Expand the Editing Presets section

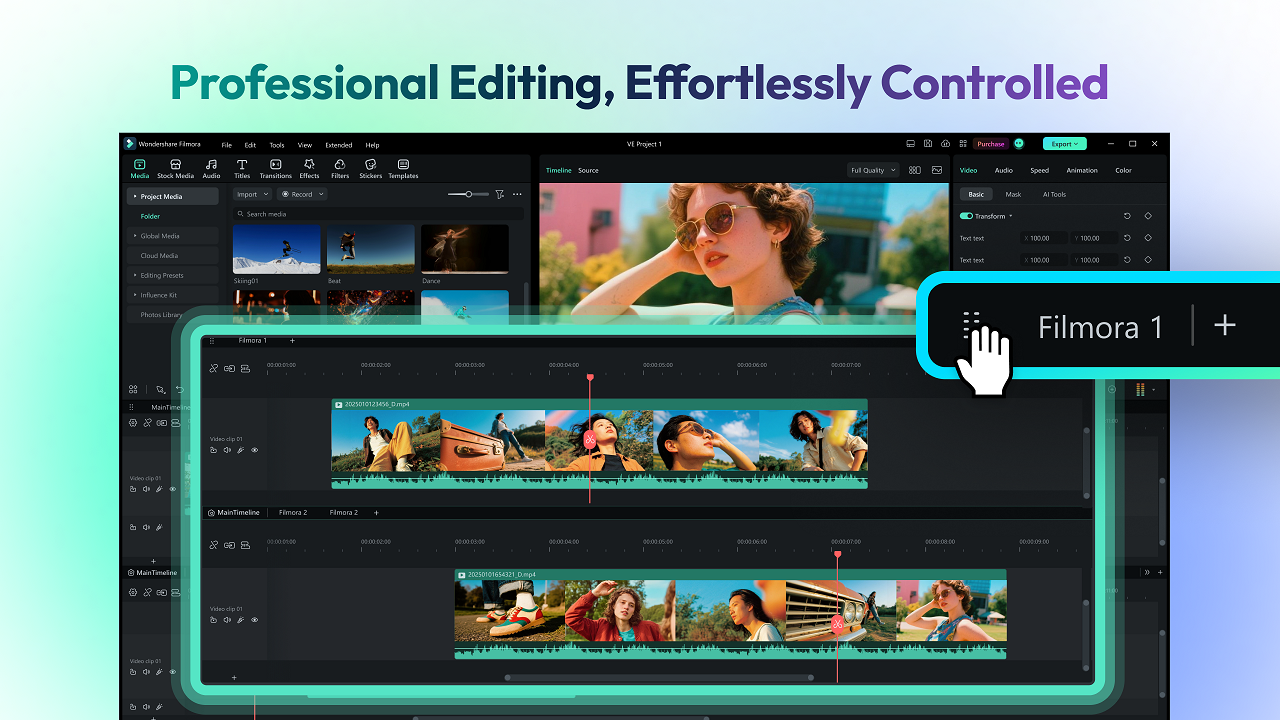pyautogui.click(x=136, y=275)
